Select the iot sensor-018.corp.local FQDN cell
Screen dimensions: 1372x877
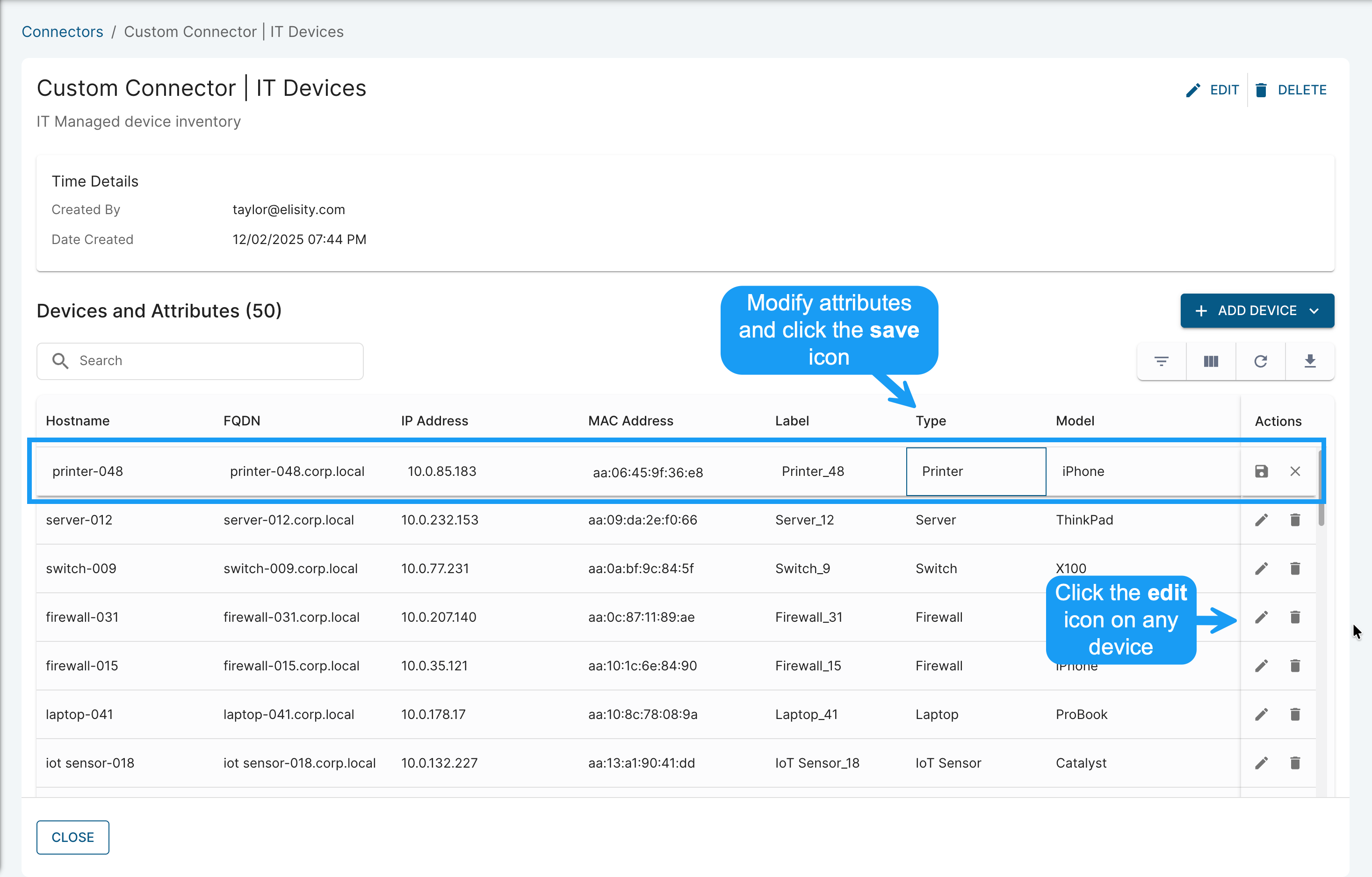pos(300,763)
